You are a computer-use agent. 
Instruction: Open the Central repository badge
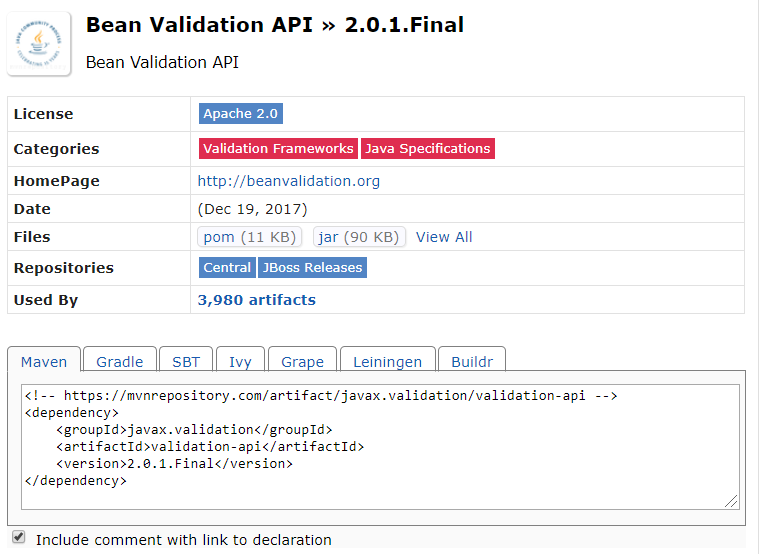point(227,267)
